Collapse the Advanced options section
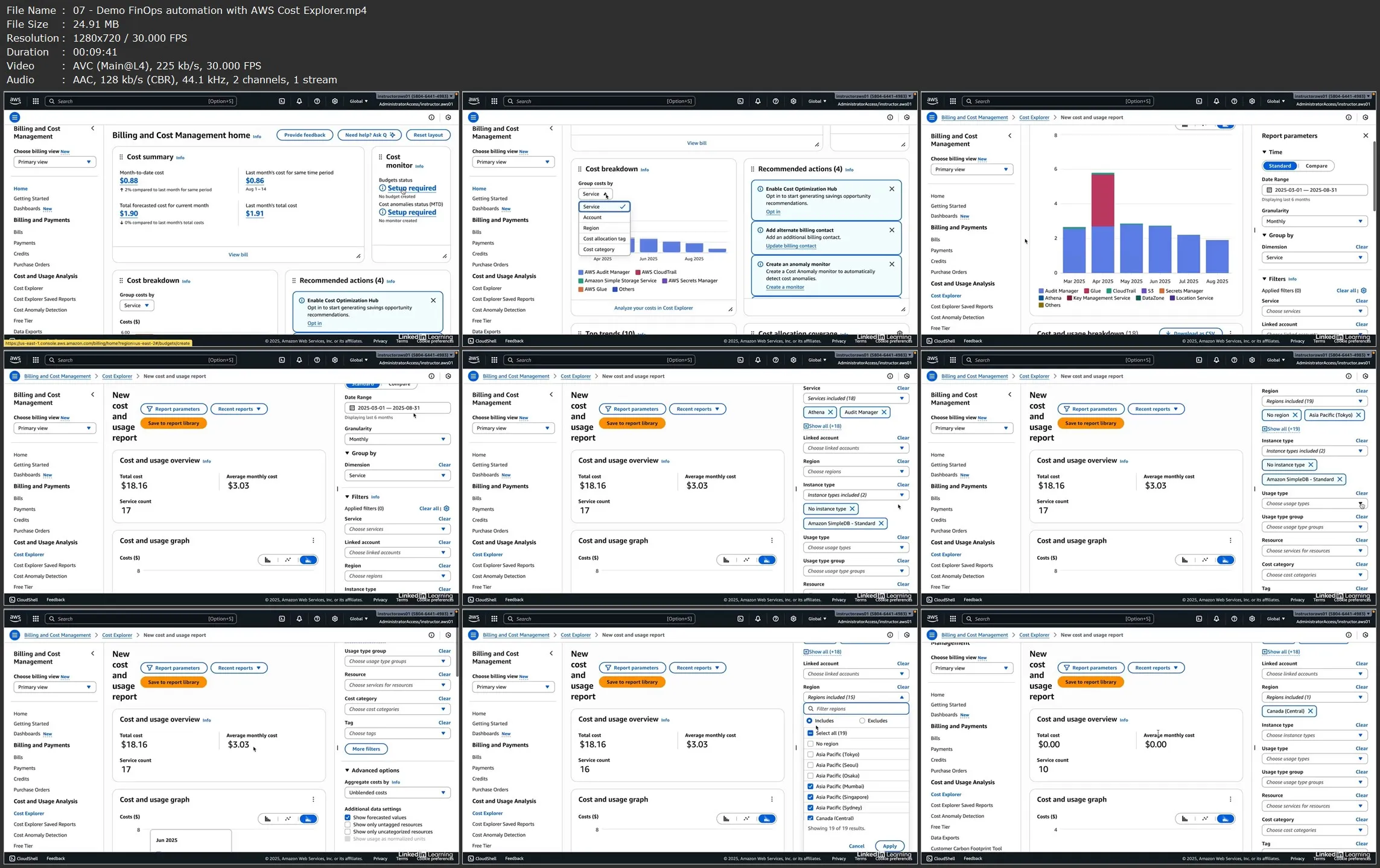Viewport: 1380px width, 868px height. pos(348,770)
